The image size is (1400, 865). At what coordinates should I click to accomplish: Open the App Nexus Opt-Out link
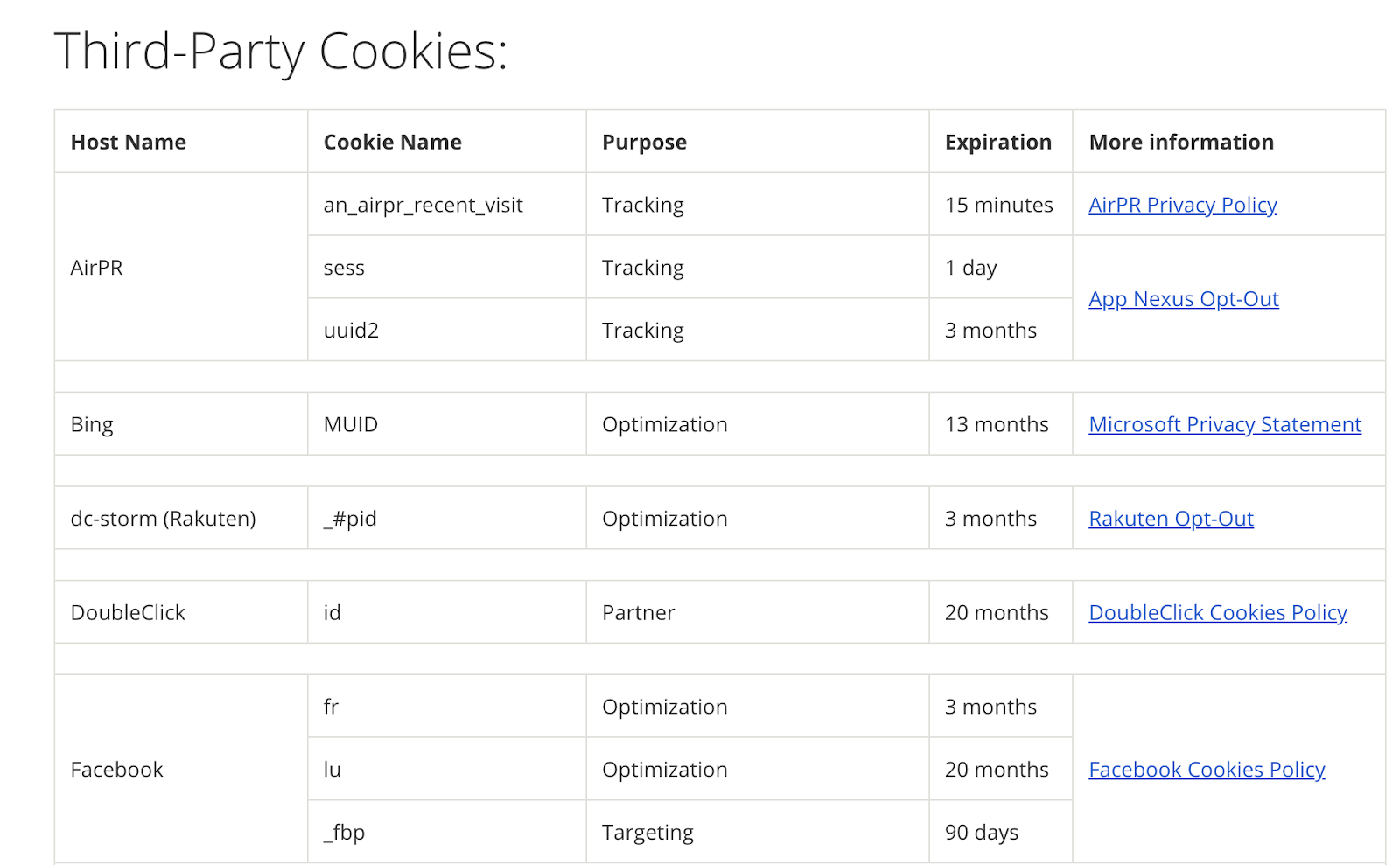coord(1183,299)
